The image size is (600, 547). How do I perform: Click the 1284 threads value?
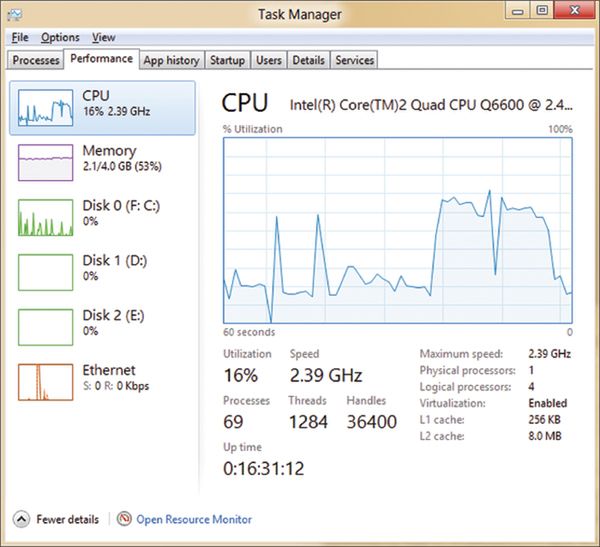tap(308, 422)
